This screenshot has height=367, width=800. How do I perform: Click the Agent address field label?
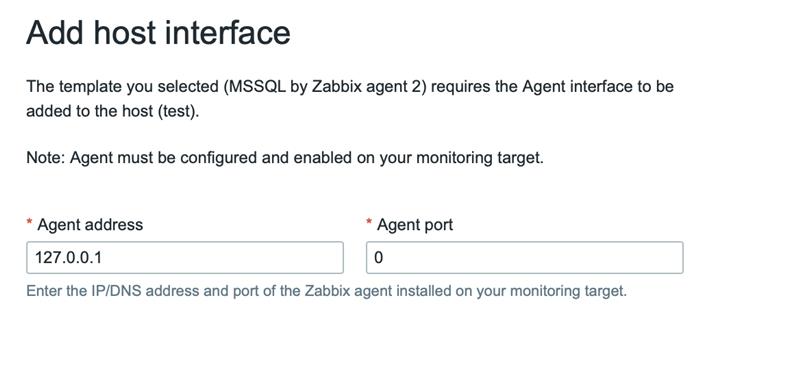pyautogui.click(x=90, y=225)
